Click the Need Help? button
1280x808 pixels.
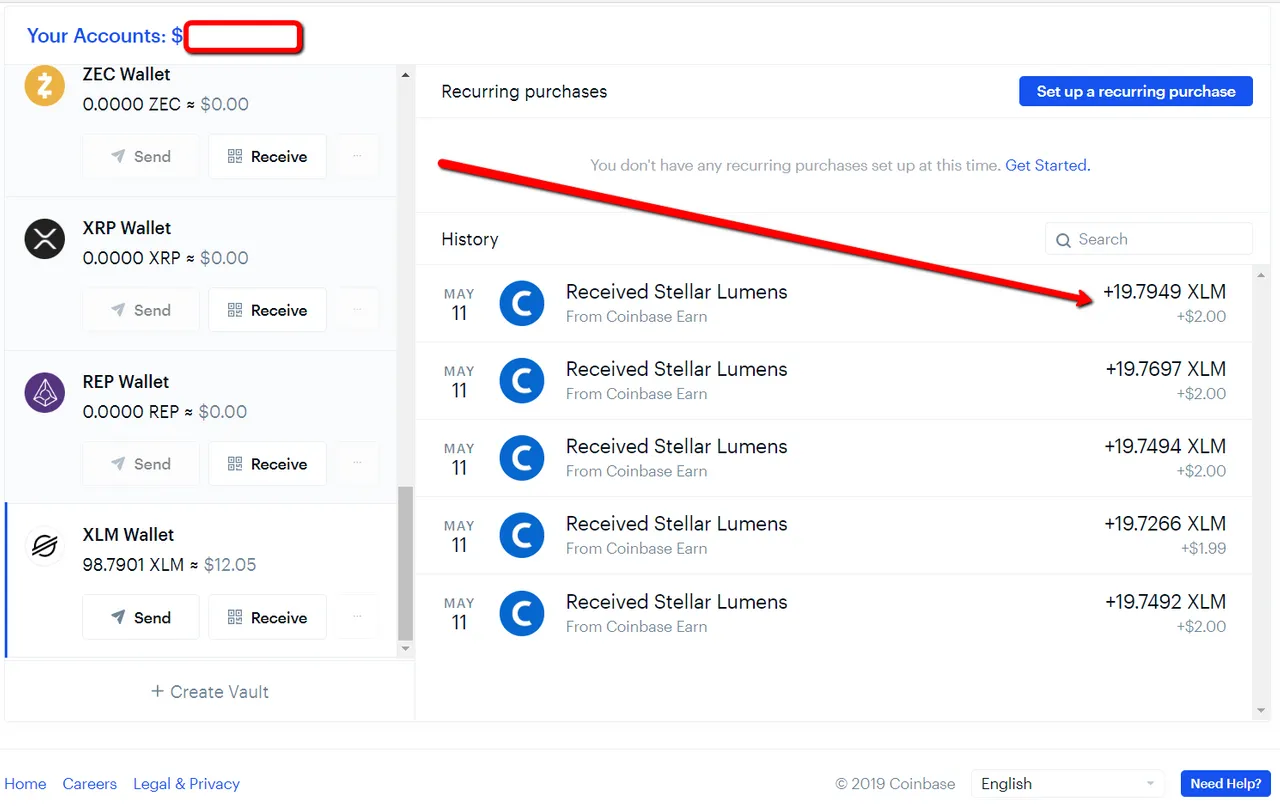(1226, 783)
